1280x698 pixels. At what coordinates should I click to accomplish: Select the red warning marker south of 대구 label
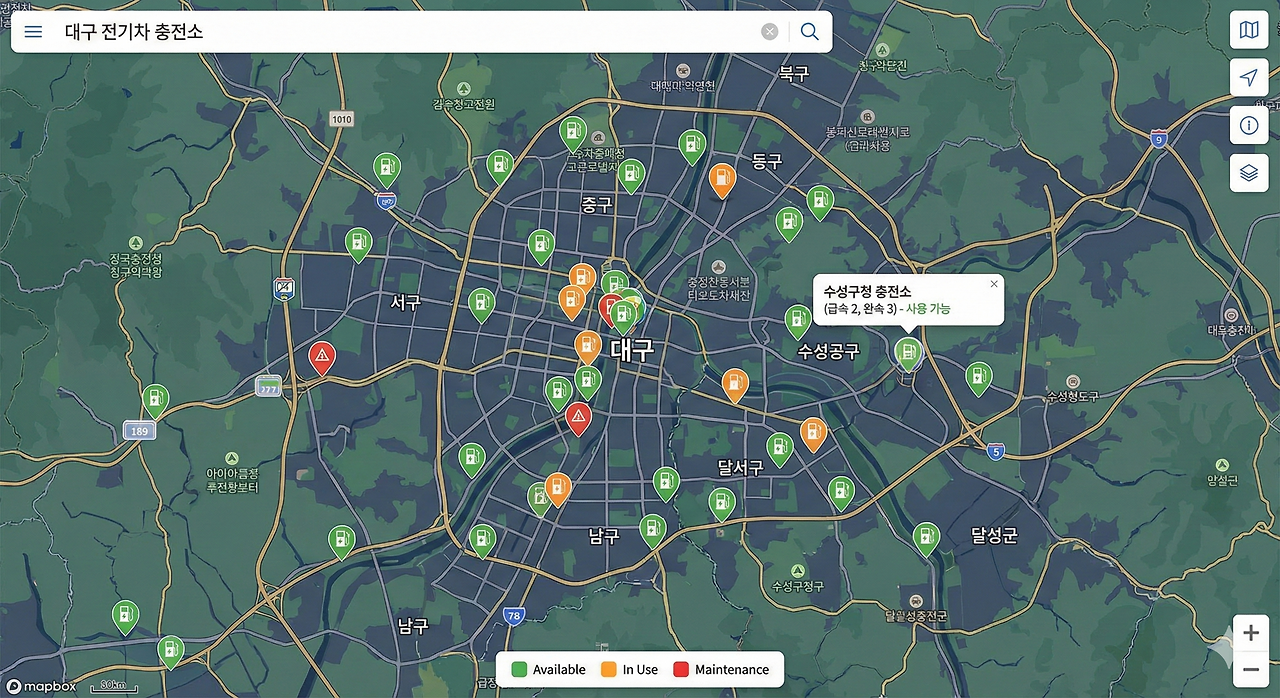[x=578, y=417]
